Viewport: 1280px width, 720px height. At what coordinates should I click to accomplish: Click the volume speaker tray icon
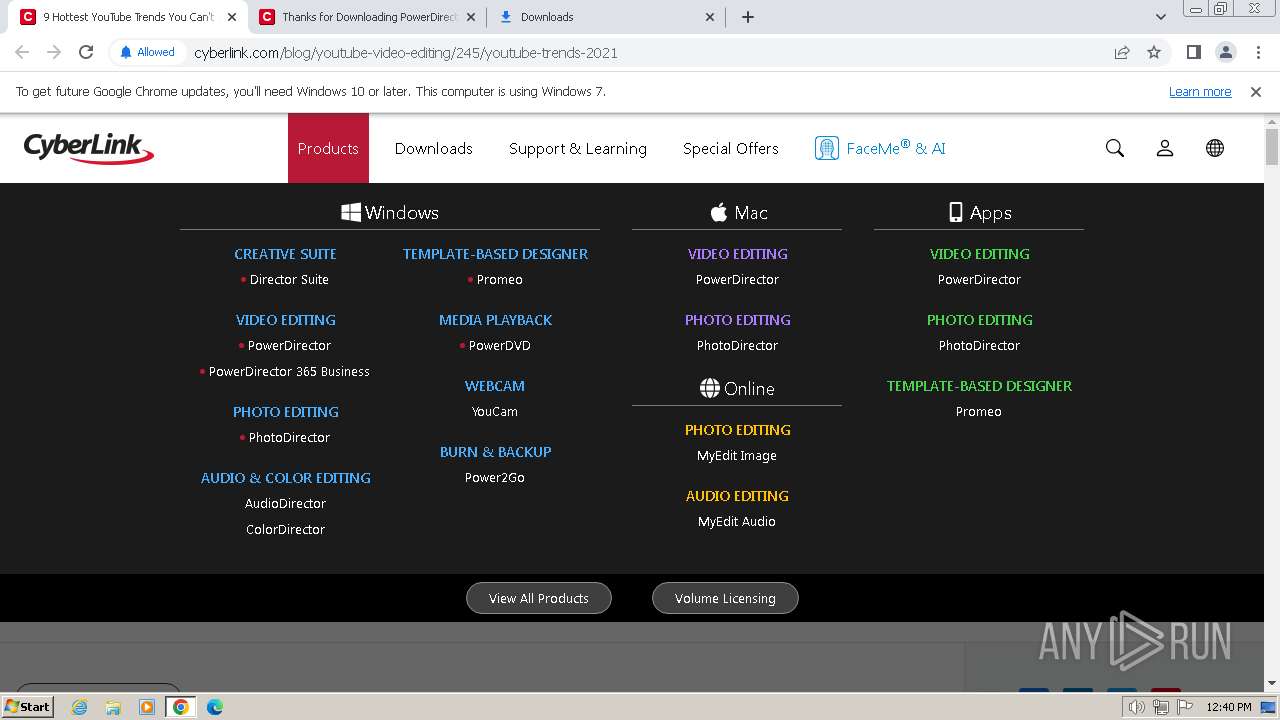coord(1137,707)
